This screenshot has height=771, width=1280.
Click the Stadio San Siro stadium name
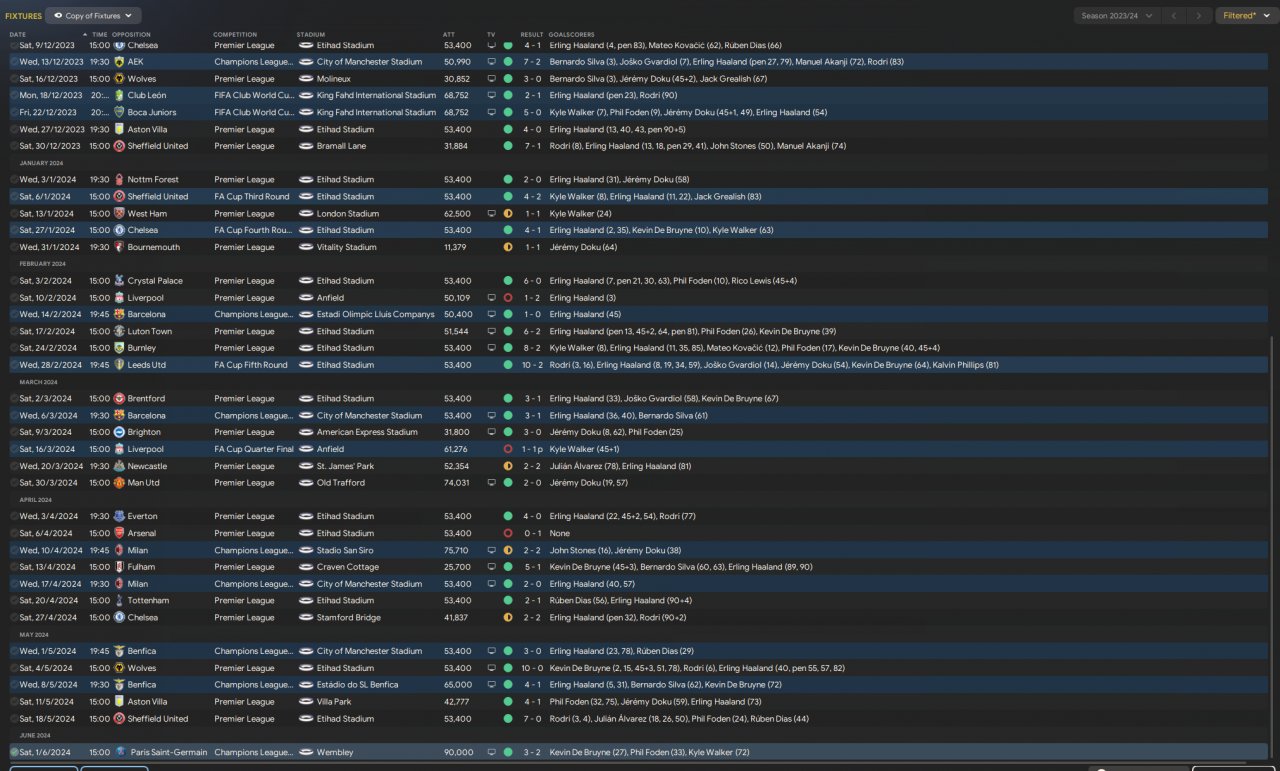point(345,550)
